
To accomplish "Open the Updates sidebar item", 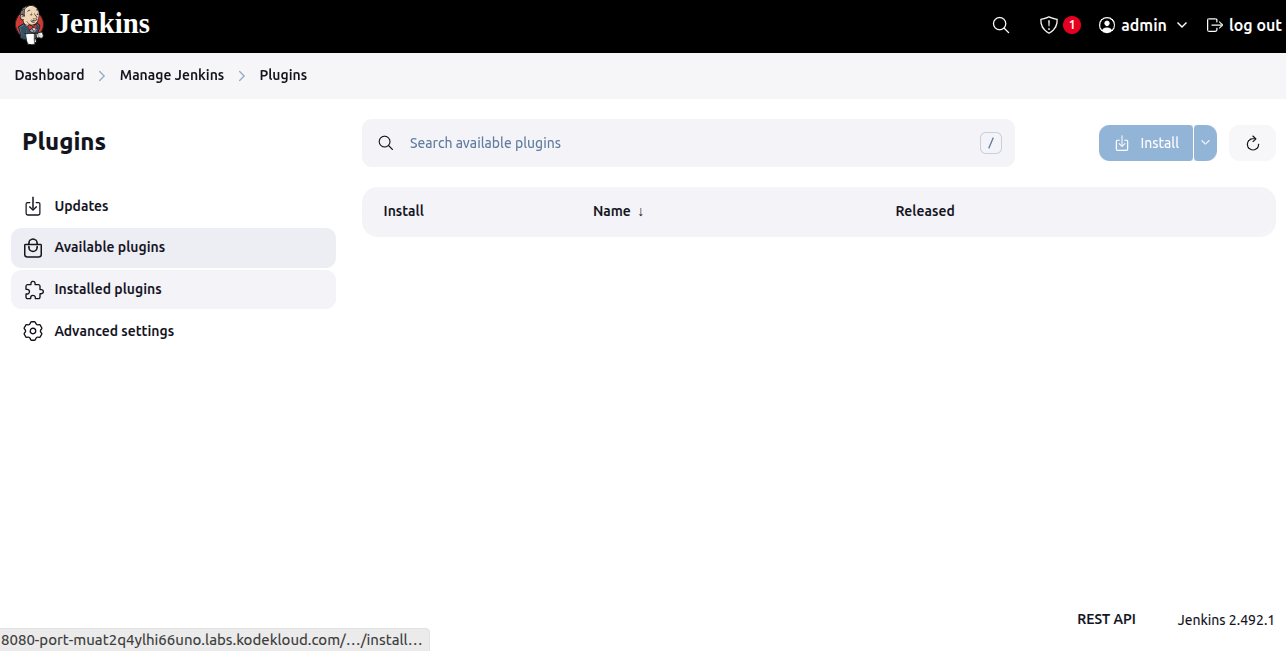I will click(173, 206).
